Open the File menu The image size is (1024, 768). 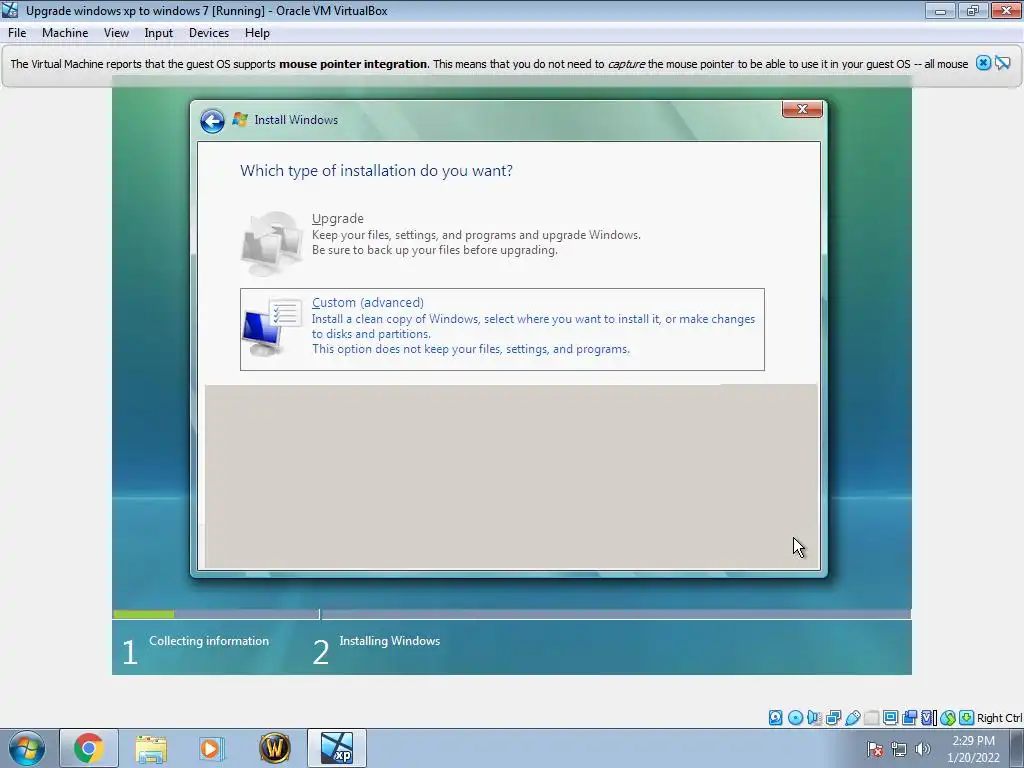(x=17, y=33)
